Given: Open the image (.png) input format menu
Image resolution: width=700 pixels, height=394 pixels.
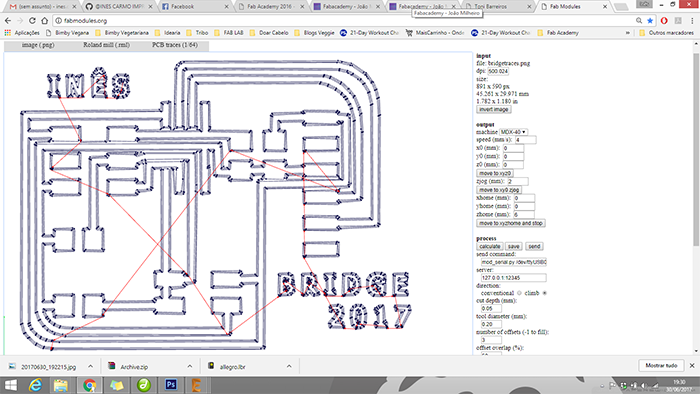Looking at the screenshot, I should 38,45.
